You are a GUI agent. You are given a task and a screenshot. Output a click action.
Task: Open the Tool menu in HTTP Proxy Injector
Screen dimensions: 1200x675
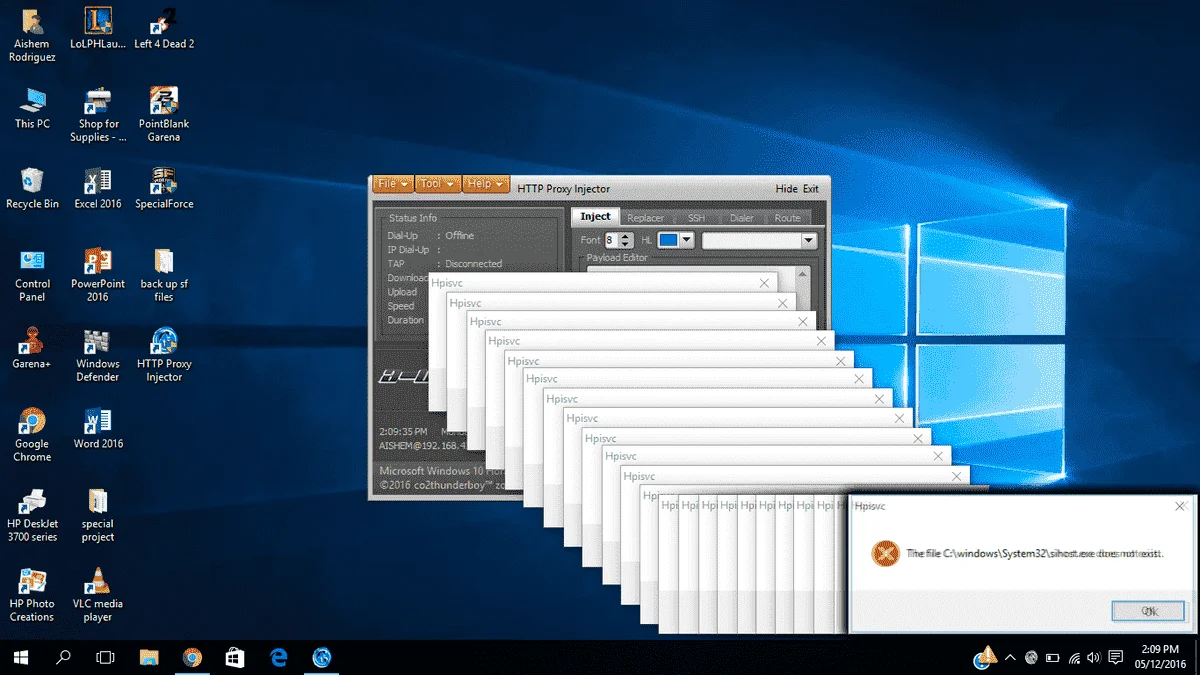click(437, 184)
